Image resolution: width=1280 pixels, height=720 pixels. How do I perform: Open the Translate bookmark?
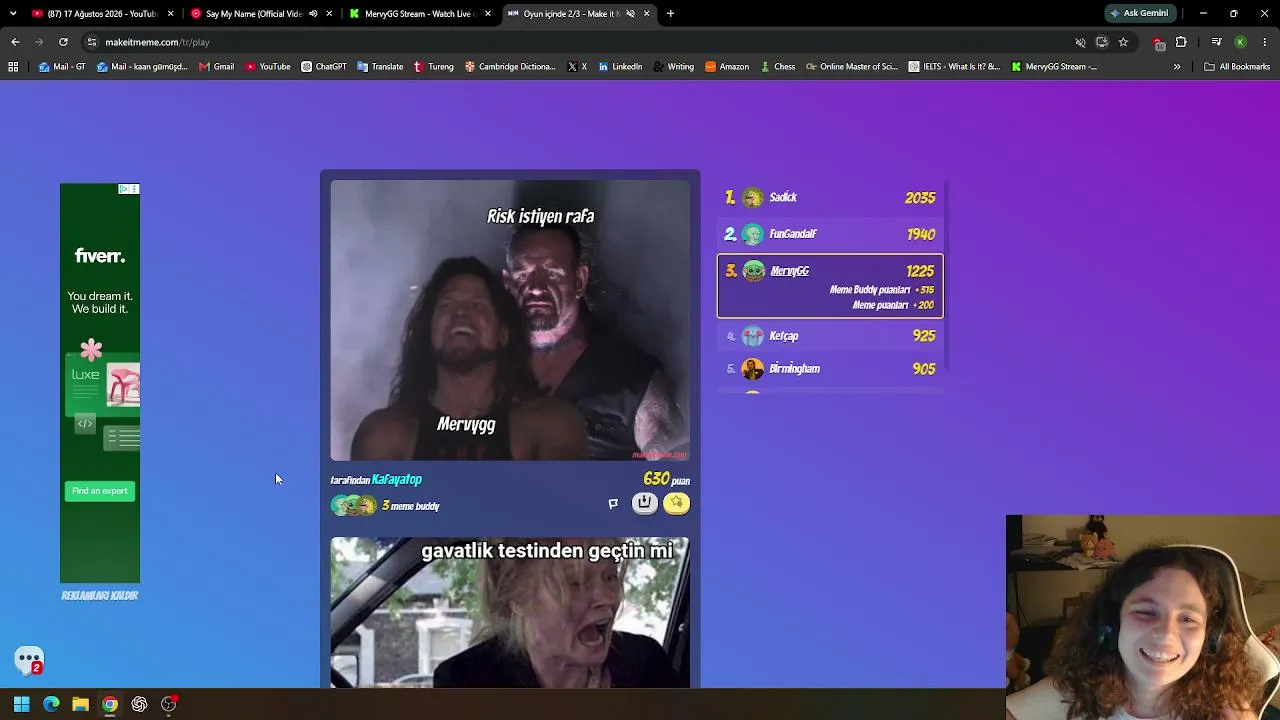[x=380, y=67]
